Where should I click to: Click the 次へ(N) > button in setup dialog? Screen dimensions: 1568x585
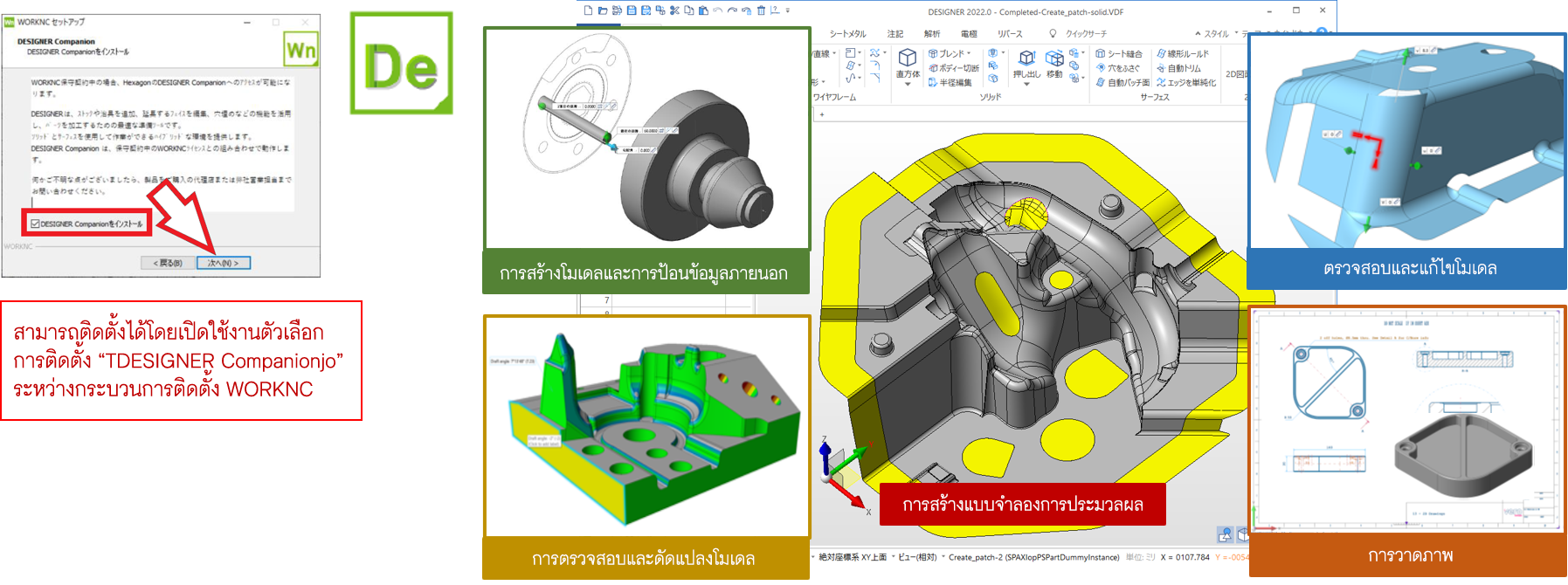click(224, 263)
